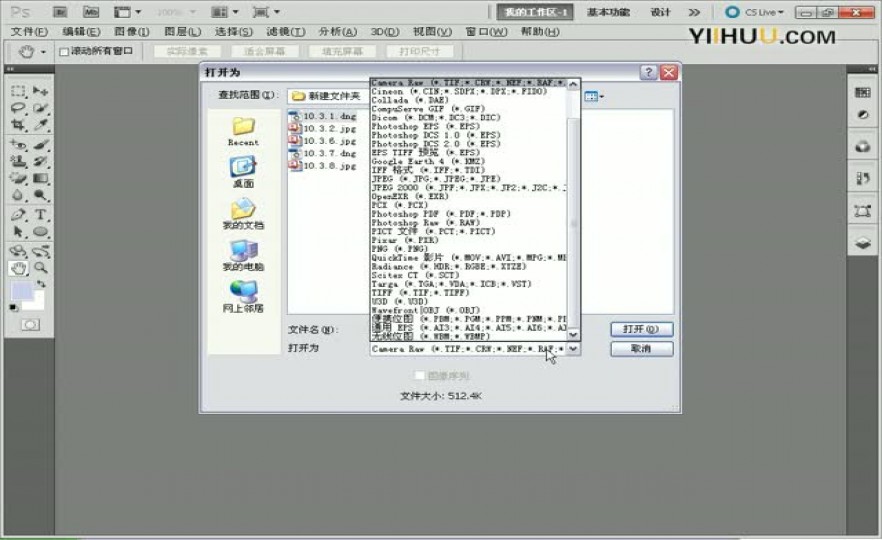Click format list scroll-down arrow
882x540 pixels.
tap(573, 335)
